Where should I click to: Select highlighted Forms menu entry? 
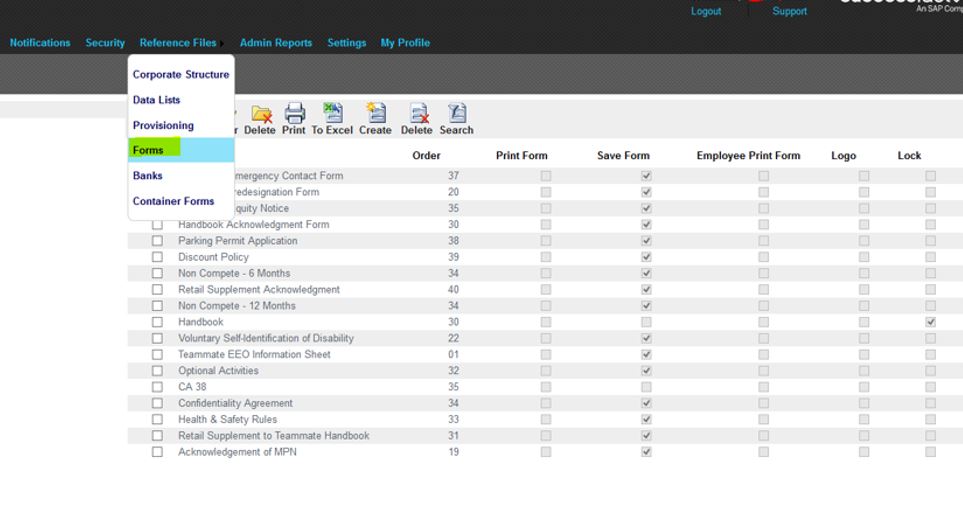point(181,150)
